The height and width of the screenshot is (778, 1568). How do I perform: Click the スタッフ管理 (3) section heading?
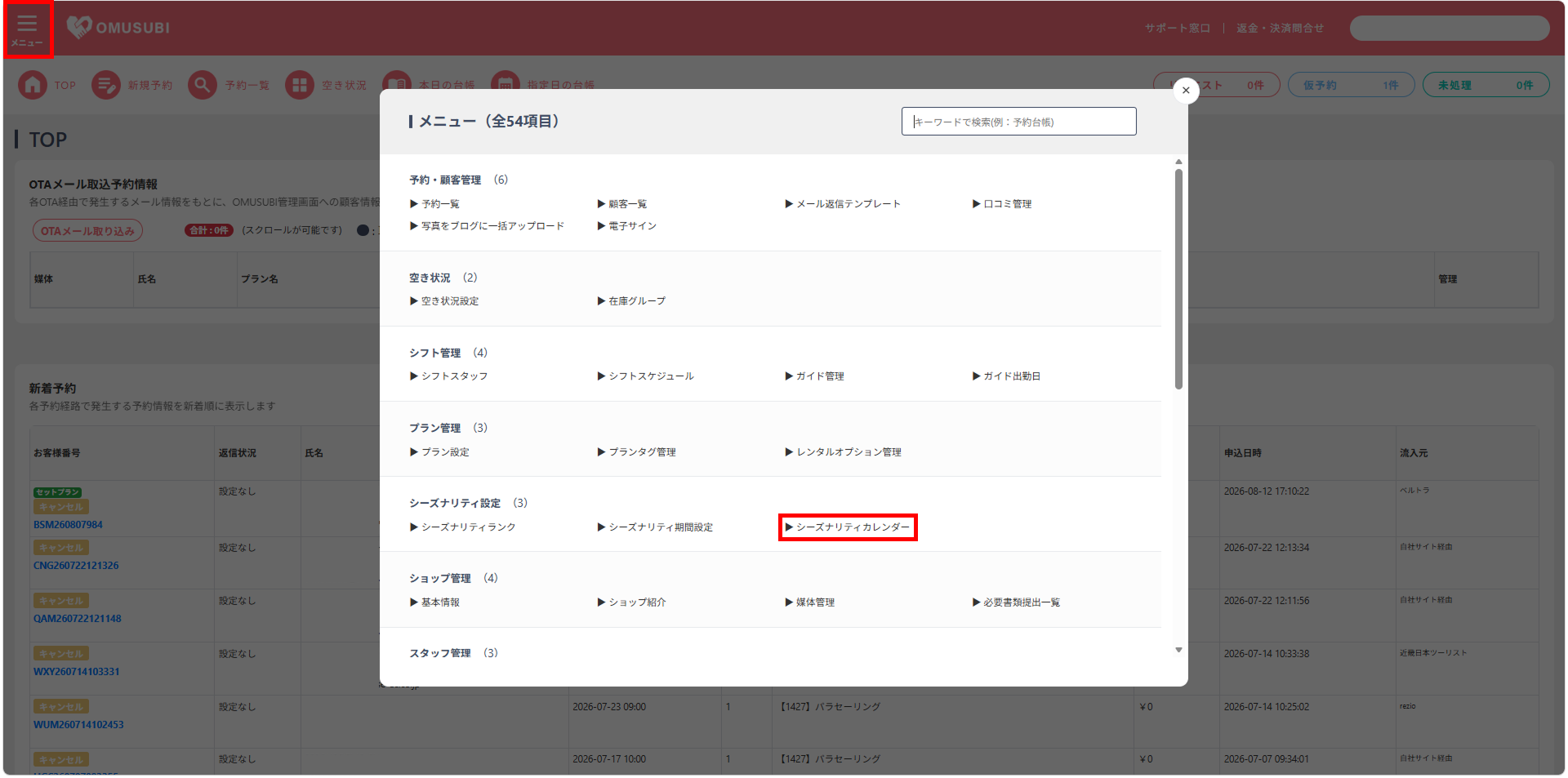pos(453,653)
